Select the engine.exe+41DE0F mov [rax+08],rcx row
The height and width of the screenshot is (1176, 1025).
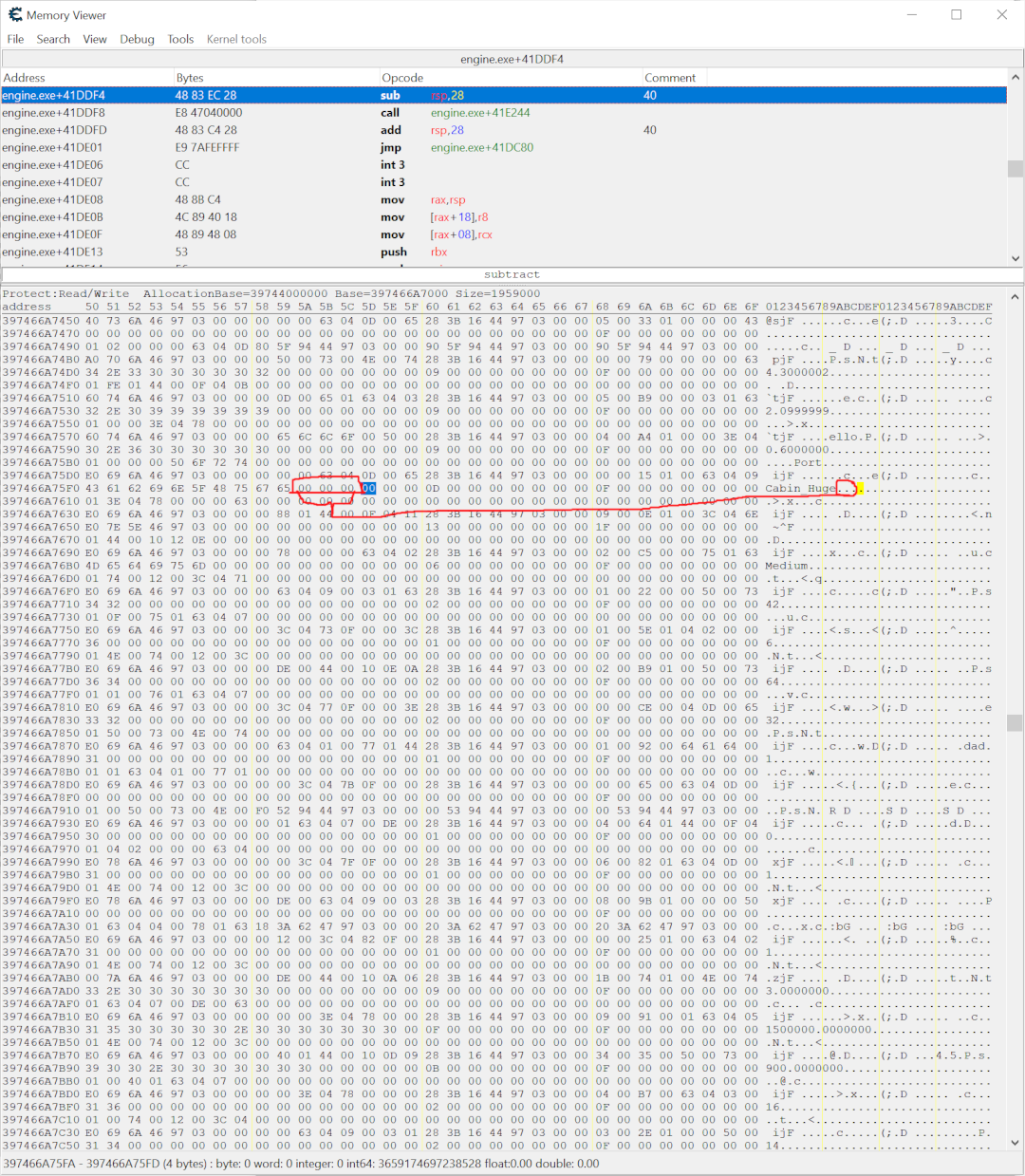[x=503, y=234]
